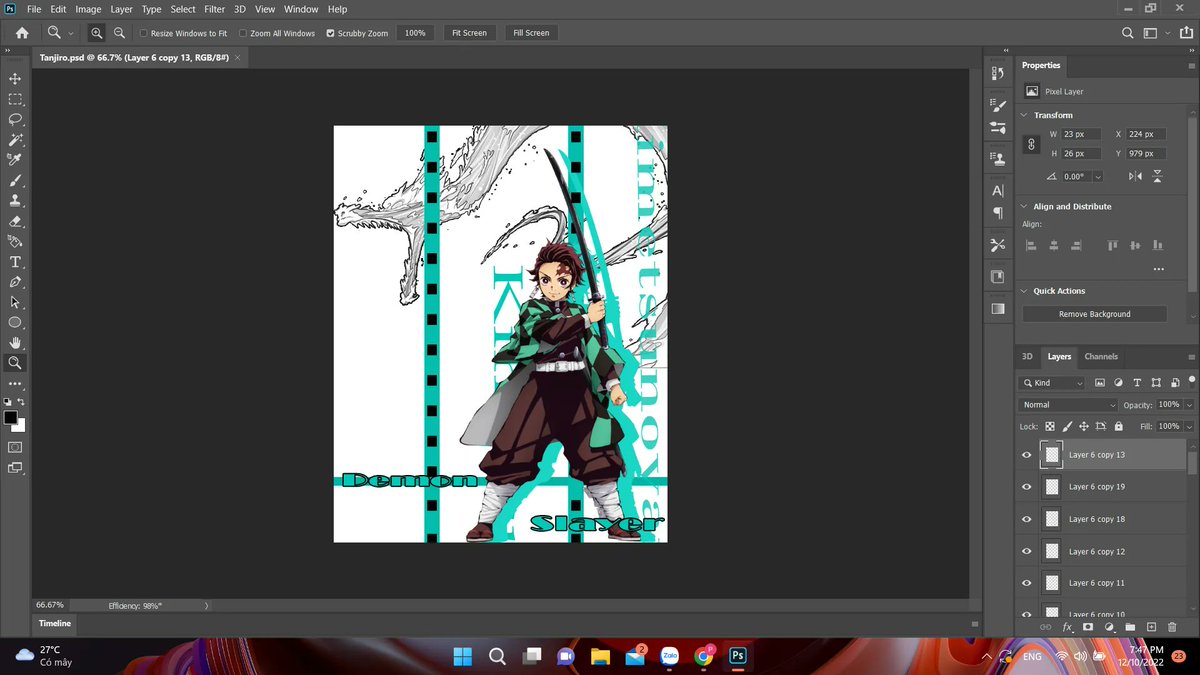Image resolution: width=1200 pixels, height=675 pixels.
Task: Switch to the Channels tab
Action: (1100, 356)
